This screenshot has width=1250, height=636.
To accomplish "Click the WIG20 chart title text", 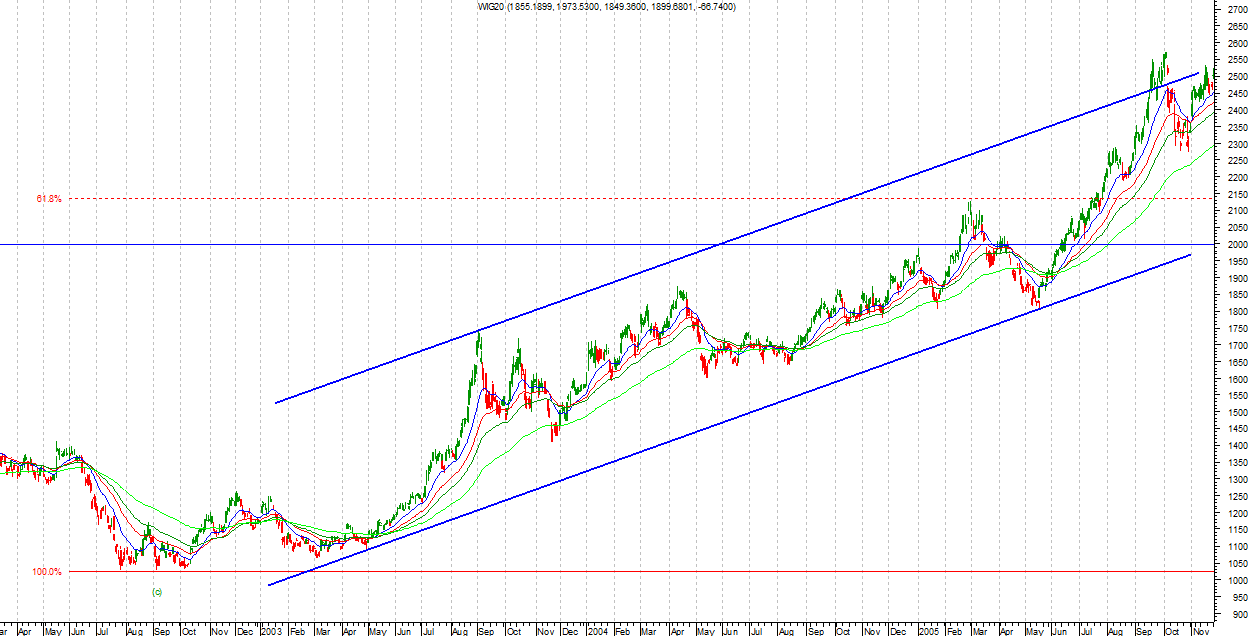I will [607, 7].
